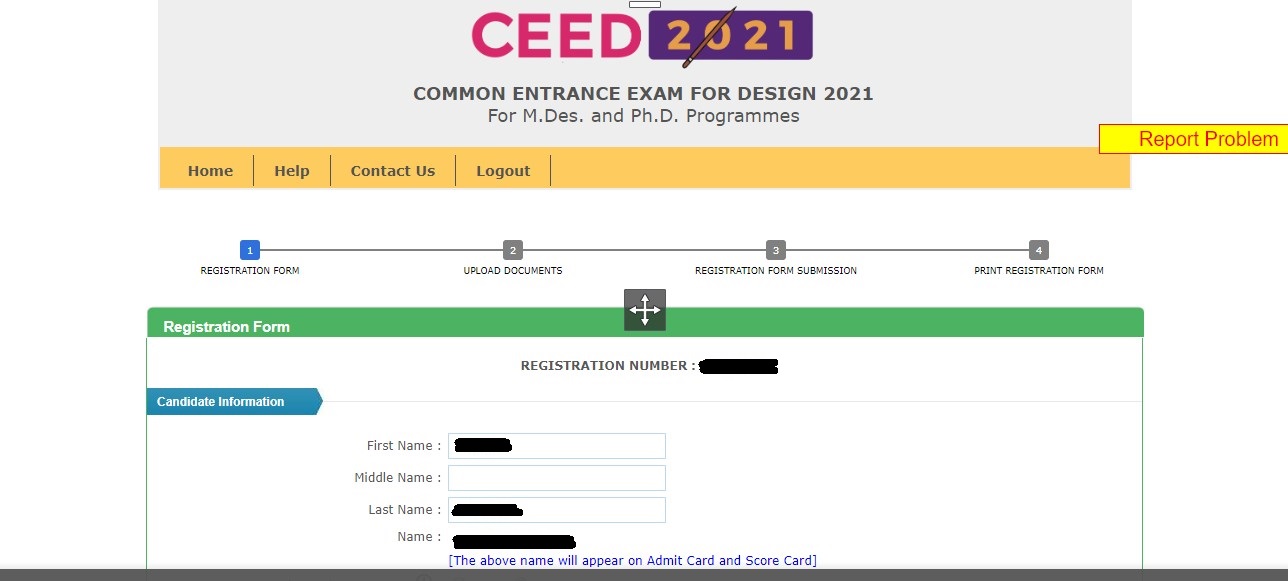This screenshot has height=581, width=1288.
Task: Click inside the Last Name field
Action: tap(556, 509)
